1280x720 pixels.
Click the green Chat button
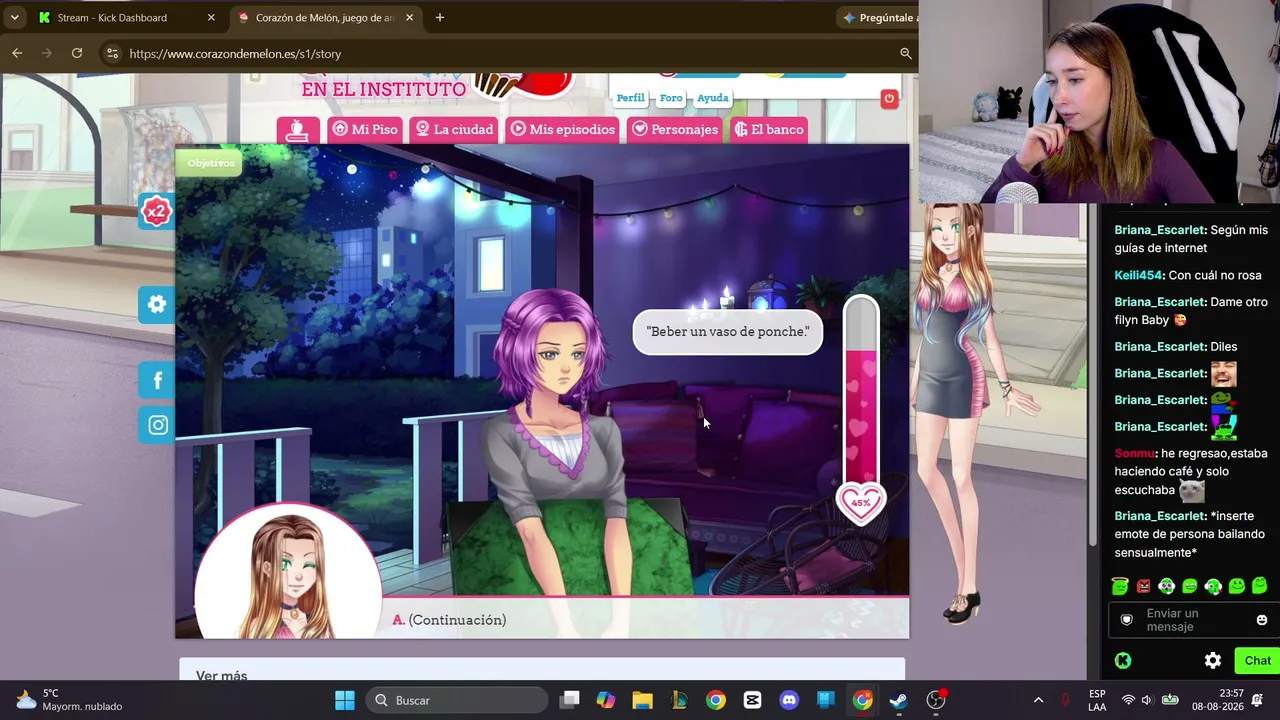pyautogui.click(x=1257, y=660)
